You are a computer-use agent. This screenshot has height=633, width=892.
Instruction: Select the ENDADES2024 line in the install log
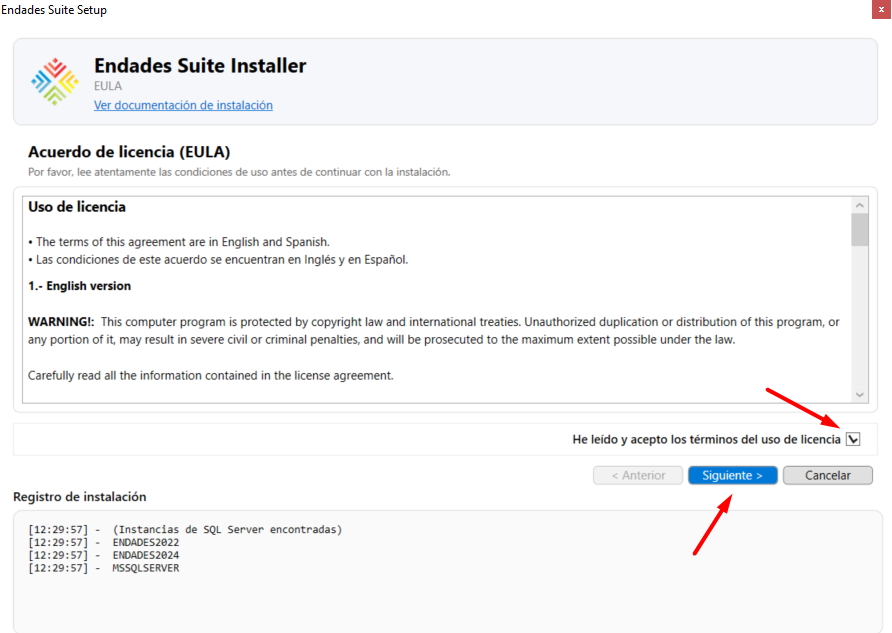click(145, 555)
